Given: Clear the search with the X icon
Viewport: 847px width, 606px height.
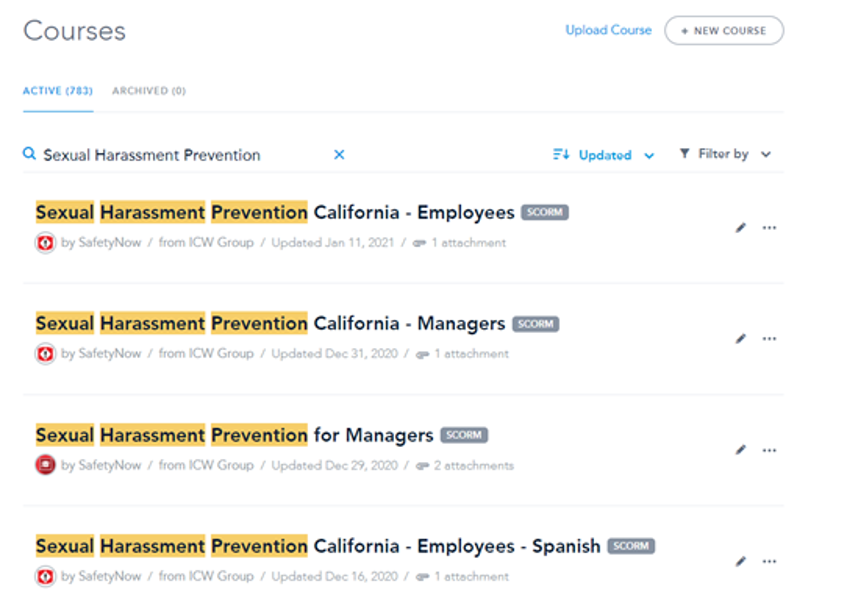Looking at the screenshot, I should point(339,155).
